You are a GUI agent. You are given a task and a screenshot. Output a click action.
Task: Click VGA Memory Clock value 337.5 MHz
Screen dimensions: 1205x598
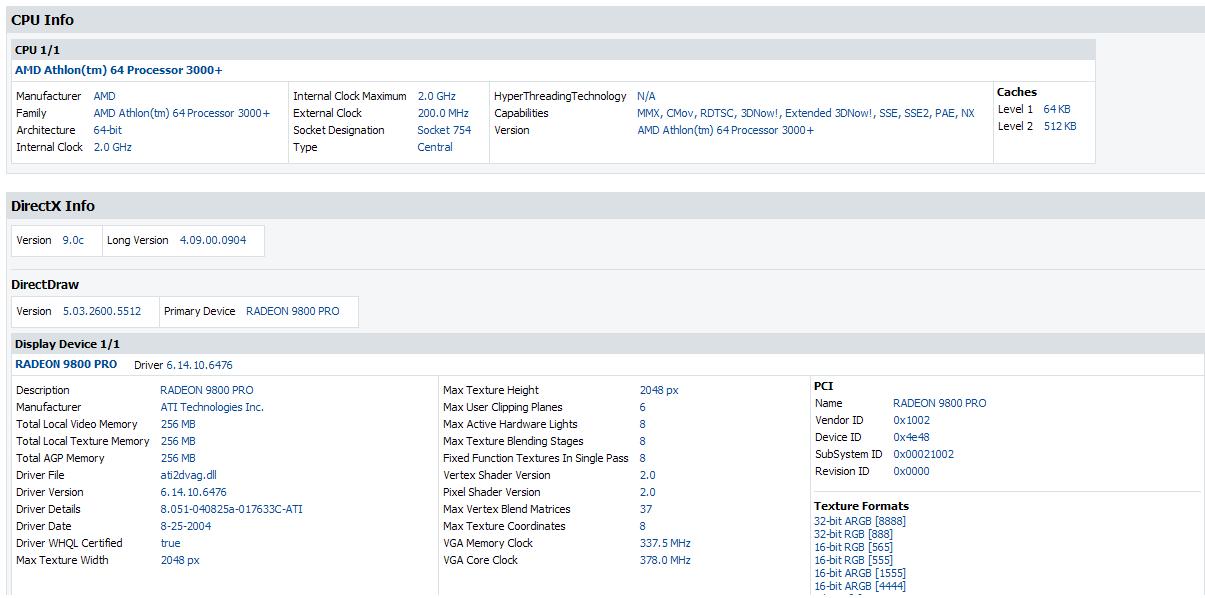665,543
